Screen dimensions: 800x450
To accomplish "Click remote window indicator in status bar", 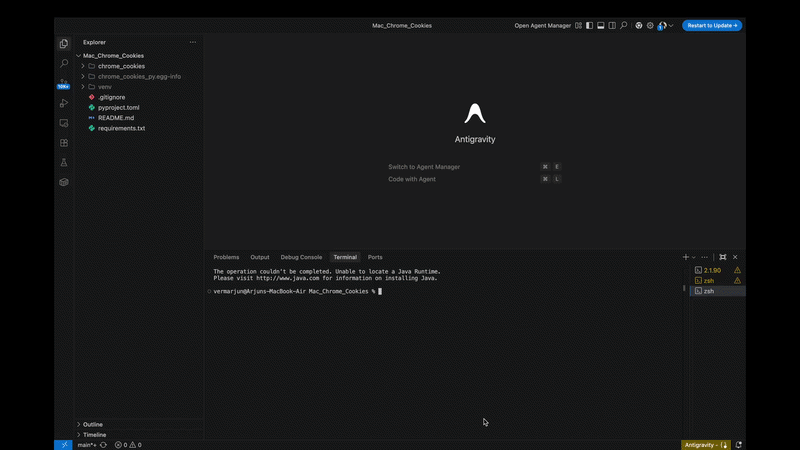I will 64,445.
